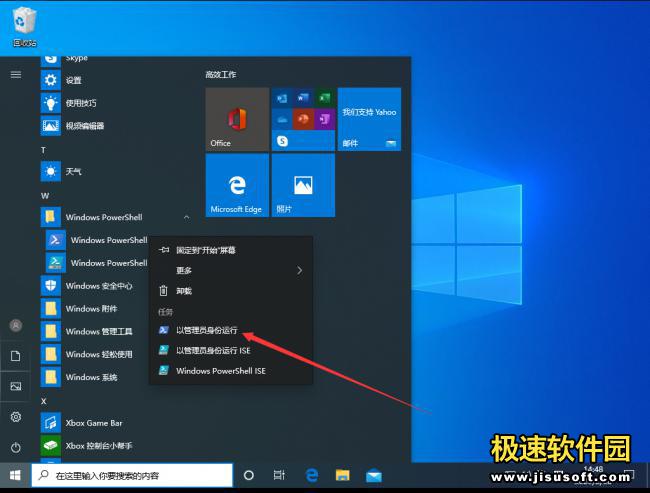
Task: Open the user account icon in Start sidebar
Action: [16, 325]
